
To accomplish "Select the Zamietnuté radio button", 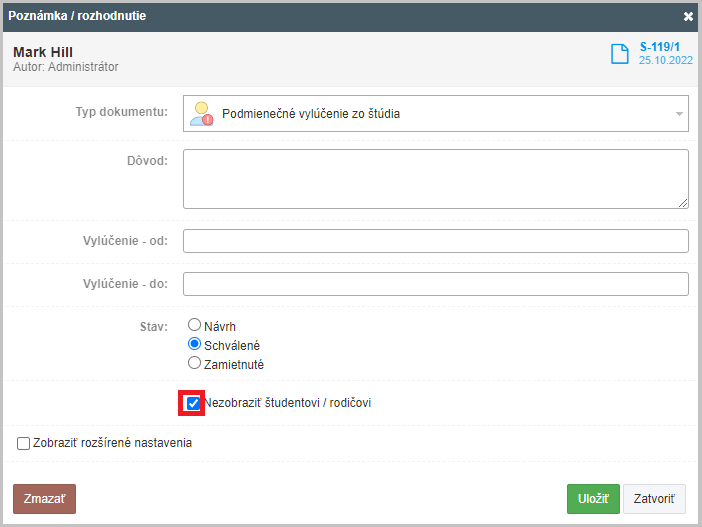I will 194,363.
